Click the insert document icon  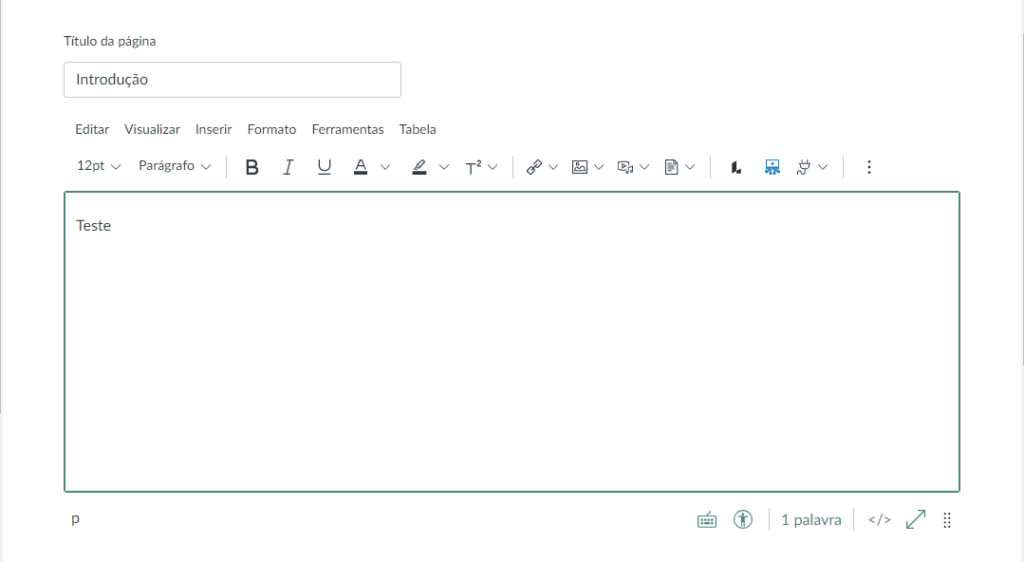click(672, 167)
